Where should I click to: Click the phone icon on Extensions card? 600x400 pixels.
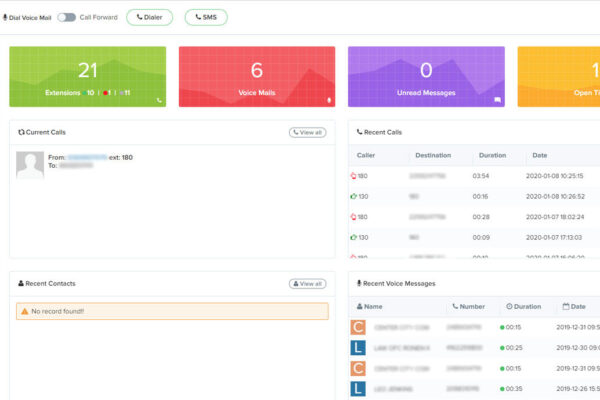pos(158,100)
